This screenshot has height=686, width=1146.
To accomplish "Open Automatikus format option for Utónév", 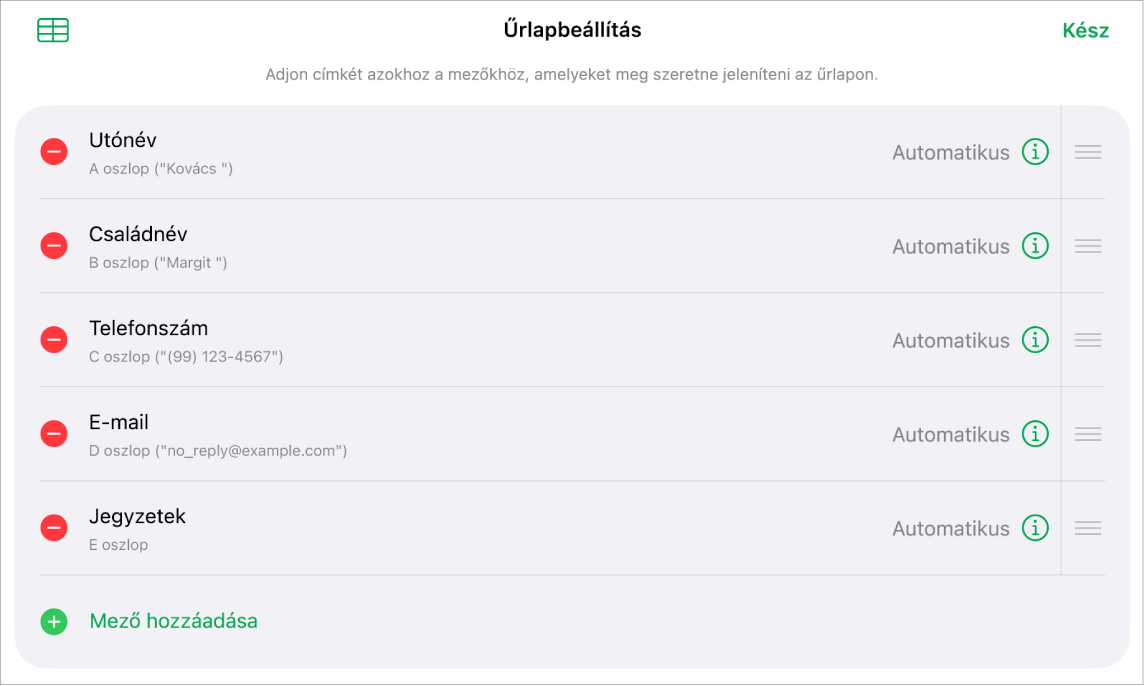I will pos(950,153).
